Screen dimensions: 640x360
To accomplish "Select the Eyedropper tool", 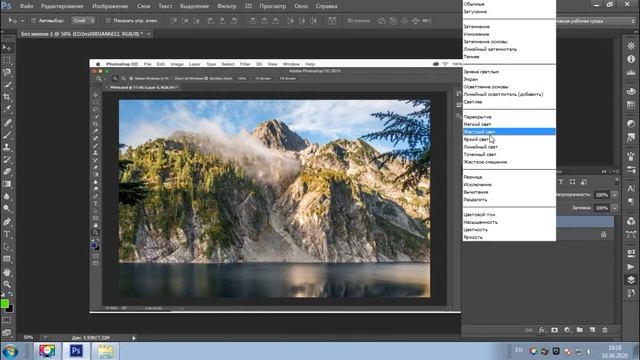I will click(x=7, y=109).
